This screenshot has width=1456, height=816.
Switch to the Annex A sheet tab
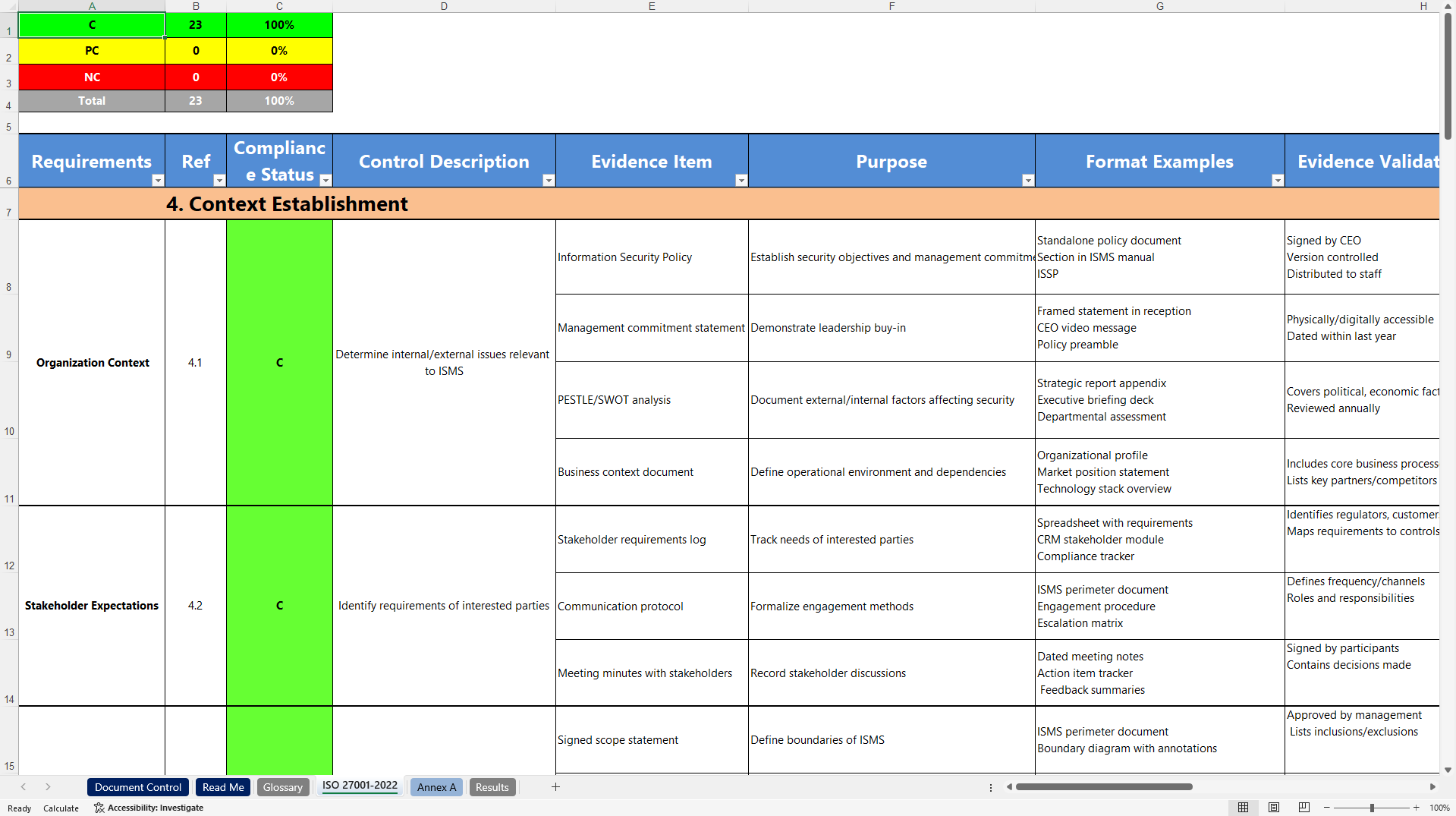(x=436, y=787)
